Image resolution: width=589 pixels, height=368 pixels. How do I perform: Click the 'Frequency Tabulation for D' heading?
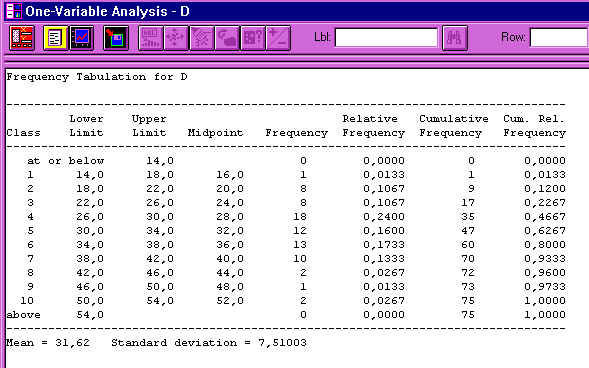[x=97, y=77]
